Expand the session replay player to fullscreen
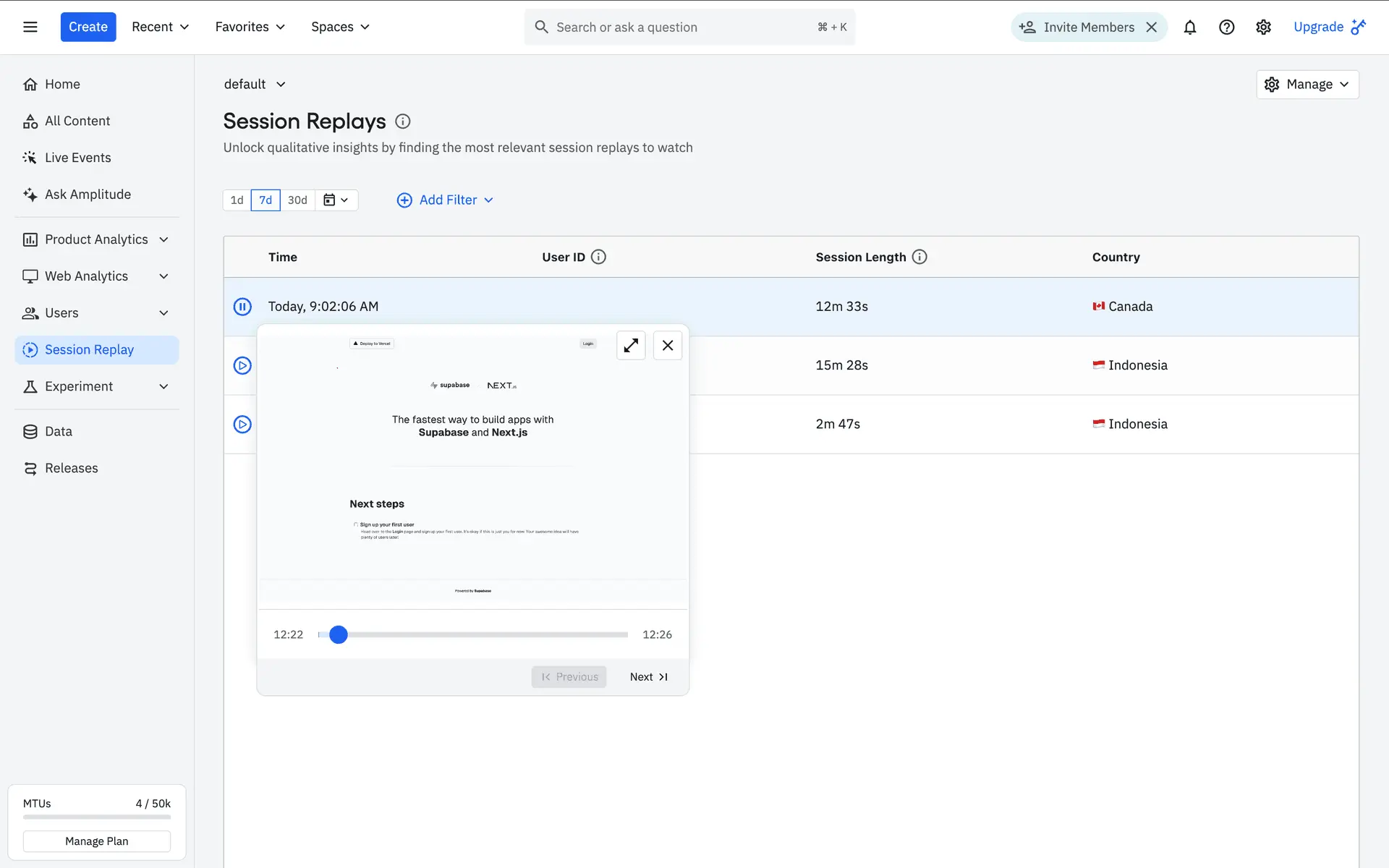 tap(631, 346)
